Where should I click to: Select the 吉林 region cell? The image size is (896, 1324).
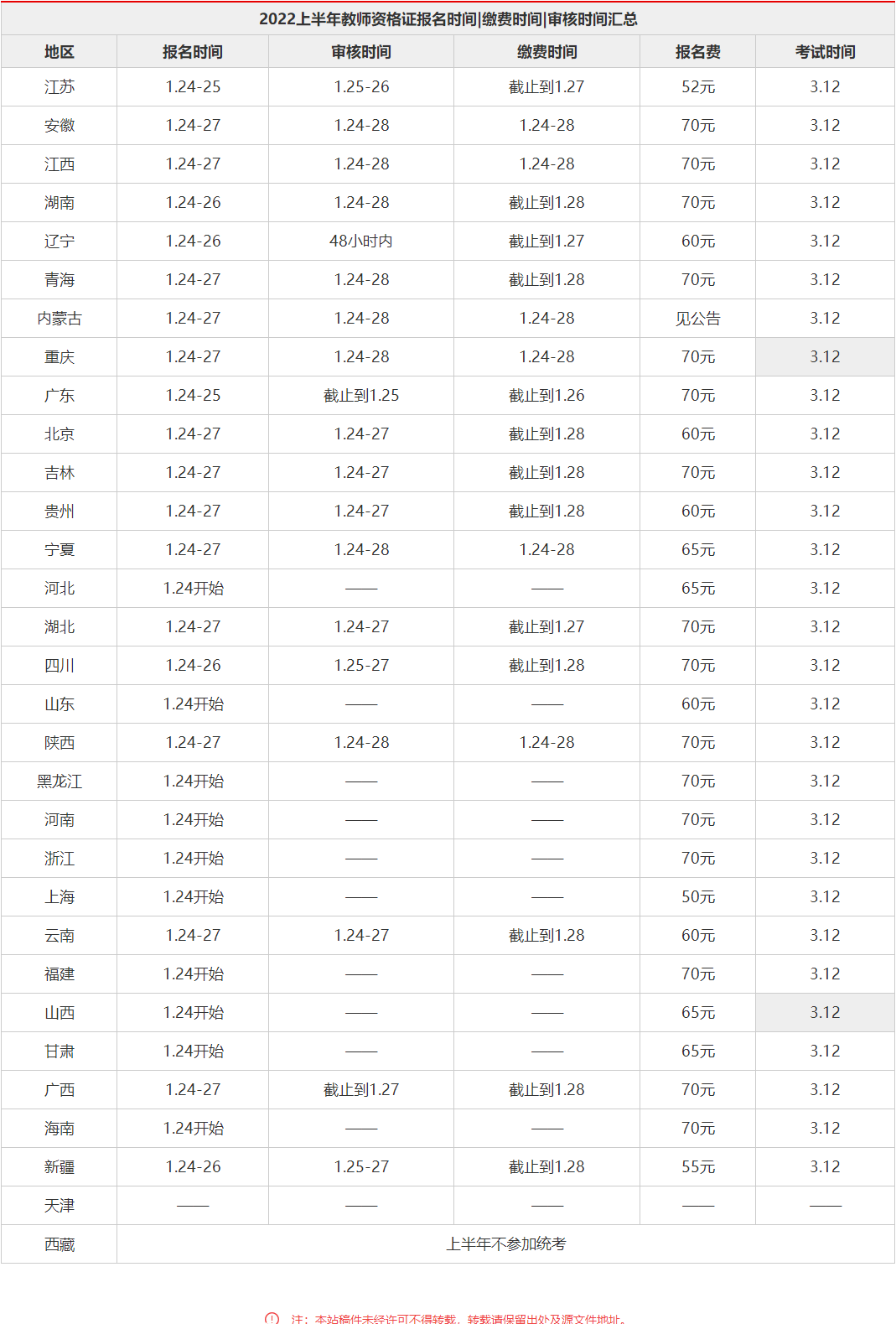[60, 473]
